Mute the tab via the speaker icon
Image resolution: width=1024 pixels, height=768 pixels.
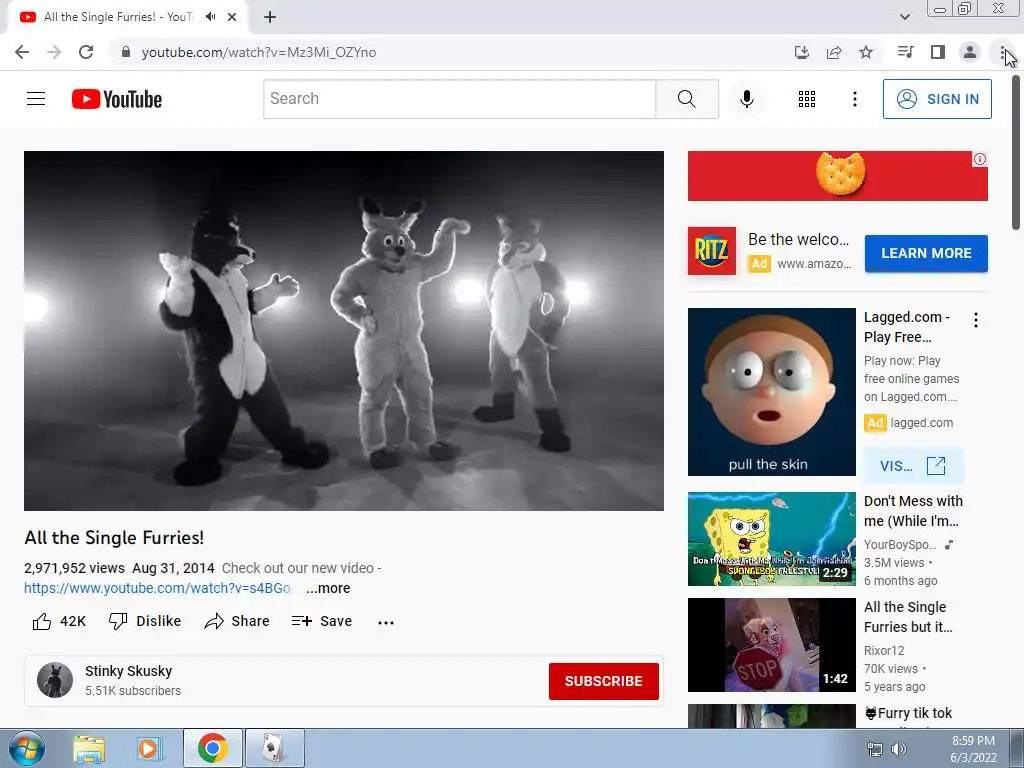(210, 17)
